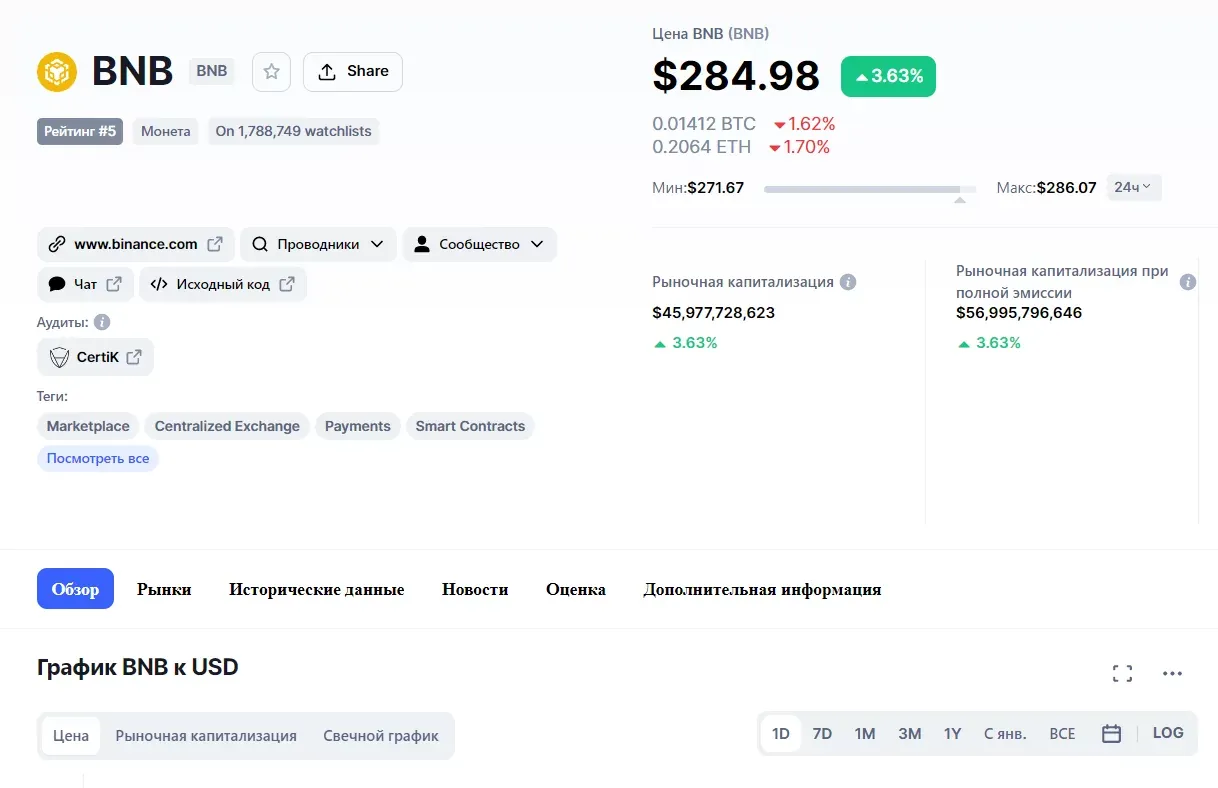Click market cap value $45,977,728,623
Viewport: 1218px width, 788px height.
pos(713,313)
